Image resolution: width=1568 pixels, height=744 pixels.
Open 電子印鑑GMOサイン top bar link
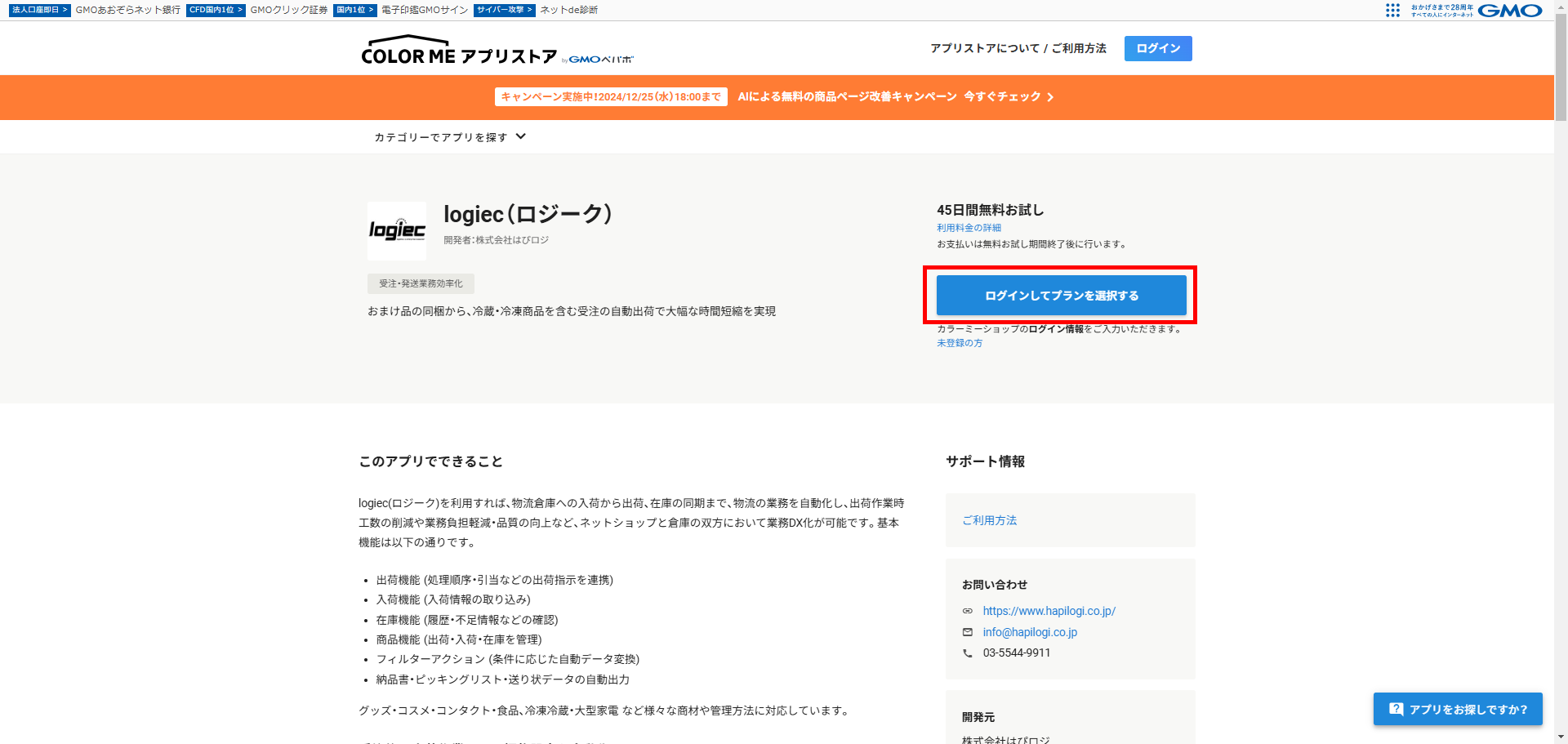click(x=425, y=10)
